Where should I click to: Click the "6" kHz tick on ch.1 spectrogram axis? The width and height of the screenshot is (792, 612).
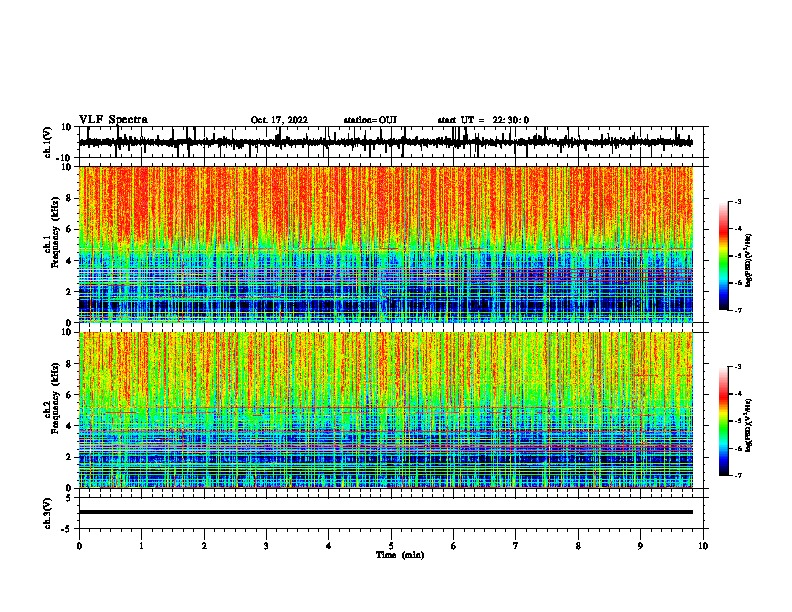pyautogui.click(x=69, y=230)
